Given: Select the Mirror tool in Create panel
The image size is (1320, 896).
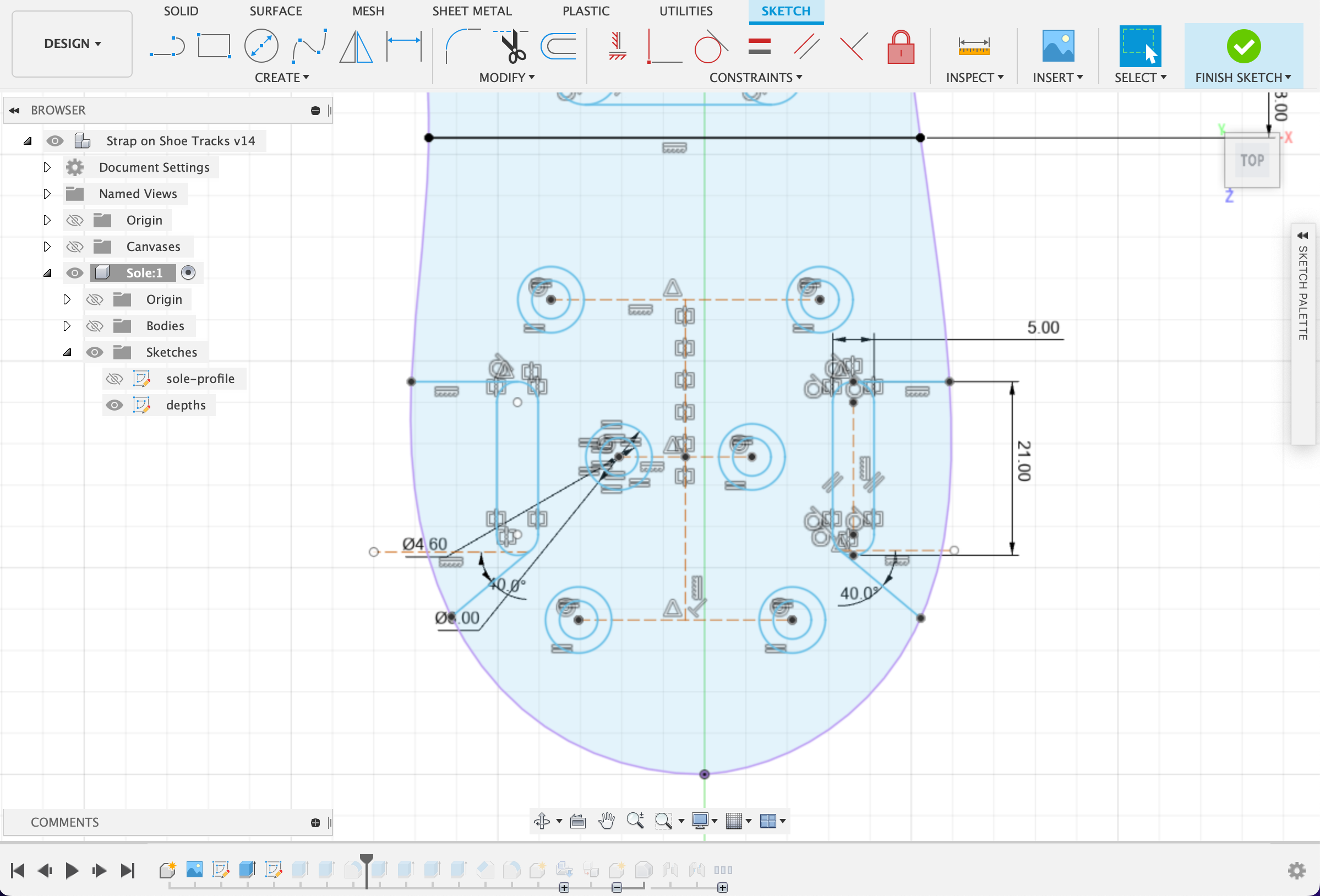Looking at the screenshot, I should (355, 47).
